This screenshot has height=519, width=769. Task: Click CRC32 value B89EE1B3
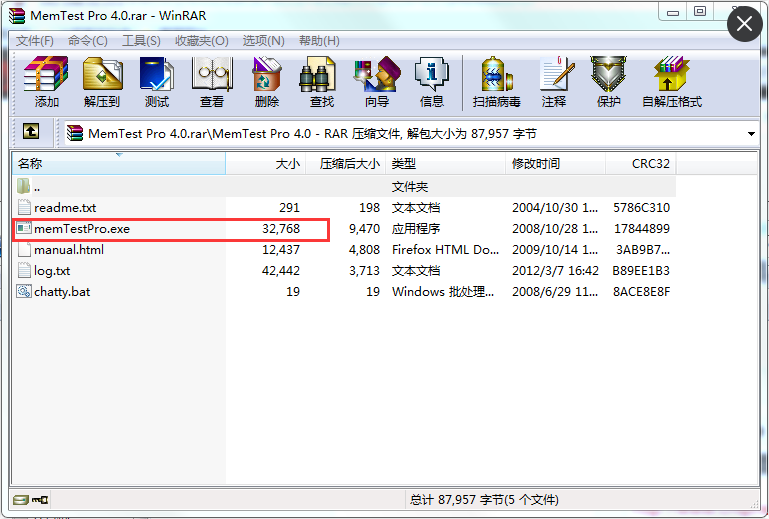641,271
